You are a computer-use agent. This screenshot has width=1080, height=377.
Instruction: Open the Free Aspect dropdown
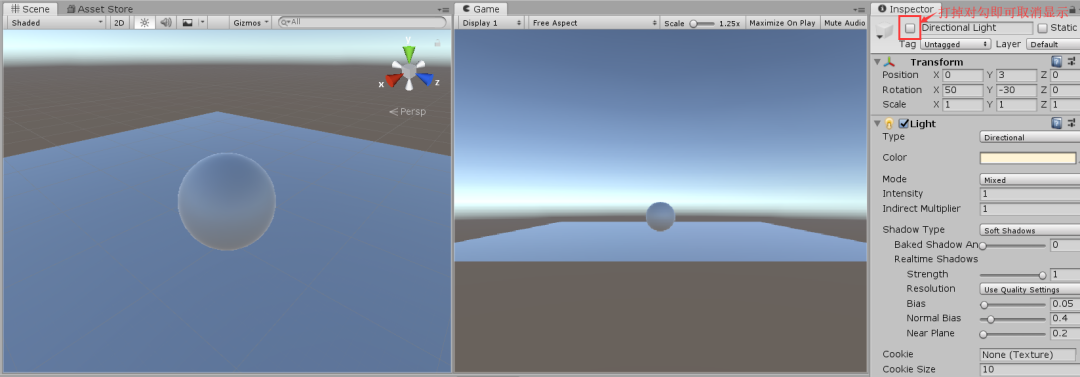(x=594, y=23)
